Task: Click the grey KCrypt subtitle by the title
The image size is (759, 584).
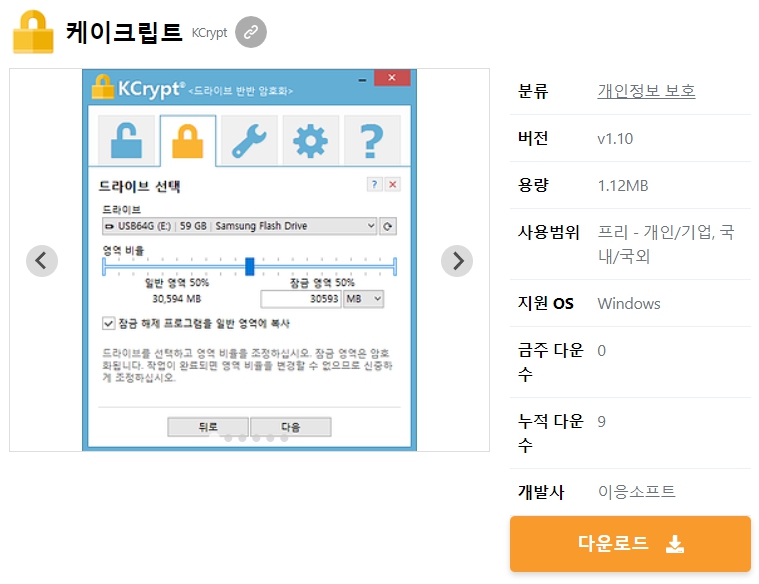Action: pyautogui.click(x=209, y=33)
